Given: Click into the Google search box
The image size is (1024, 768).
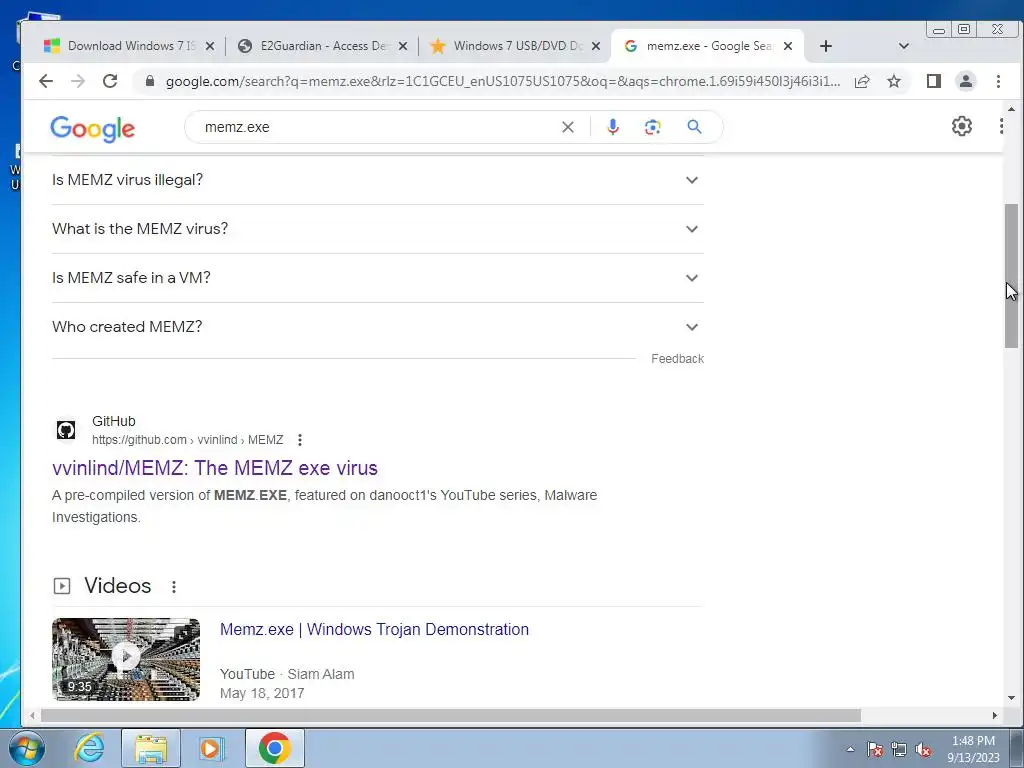Looking at the screenshot, I should 379,127.
